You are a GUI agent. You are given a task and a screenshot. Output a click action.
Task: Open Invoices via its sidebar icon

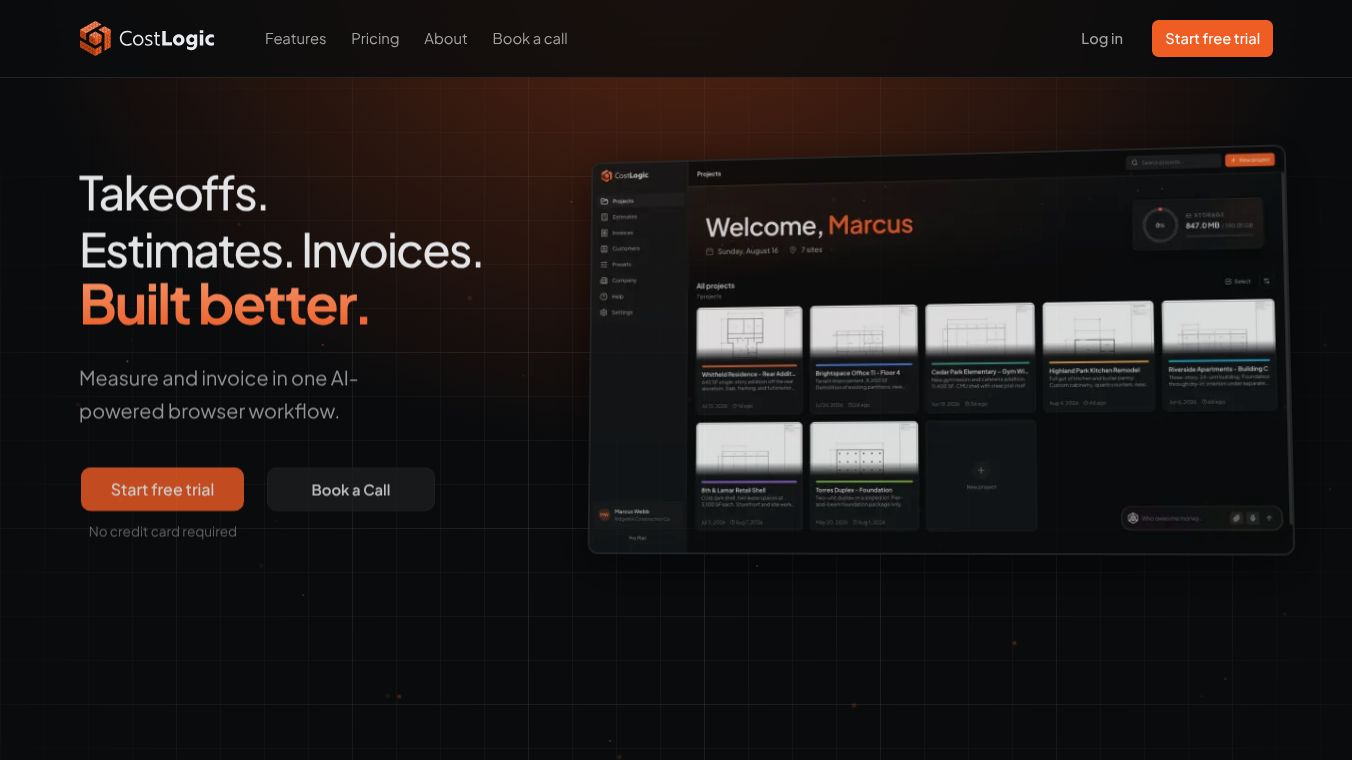click(604, 233)
